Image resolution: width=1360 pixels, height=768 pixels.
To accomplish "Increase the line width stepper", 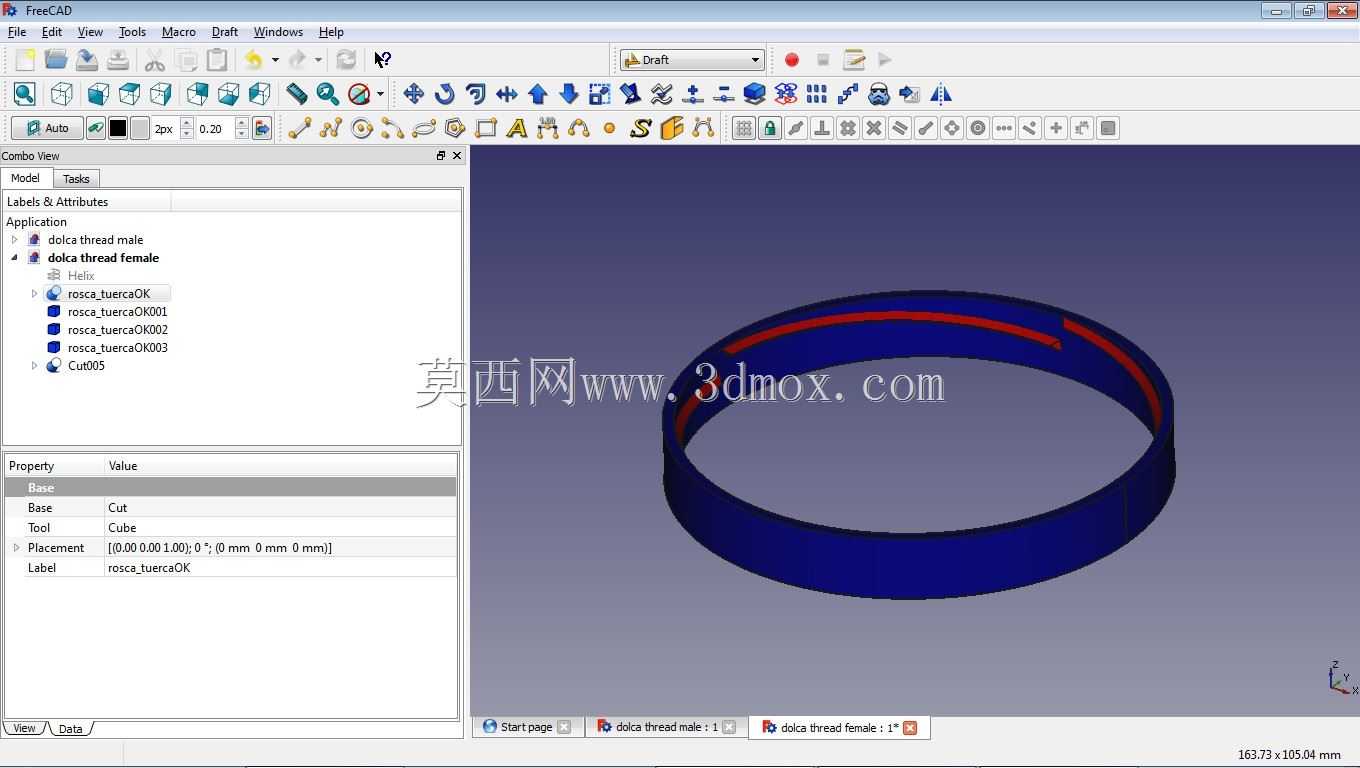I will (x=187, y=122).
